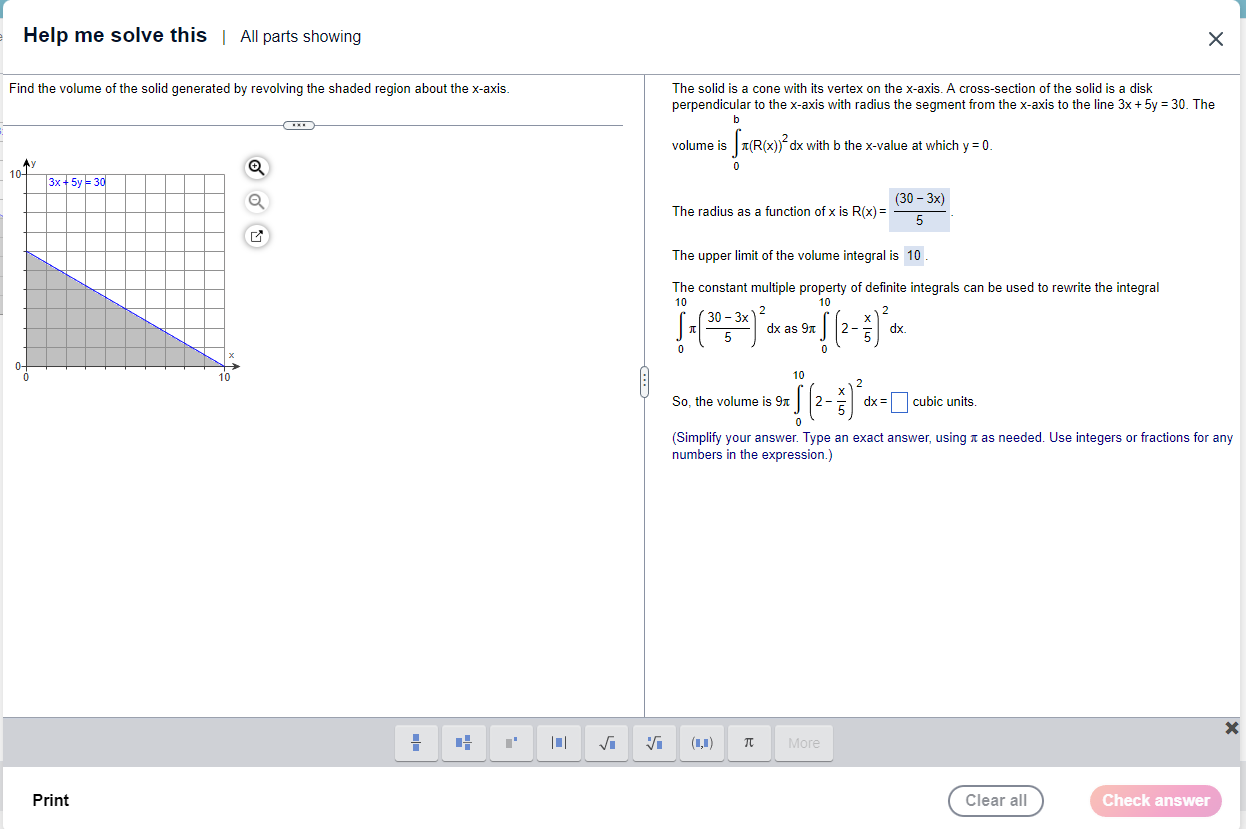Open the graph in a larger window

[256, 235]
